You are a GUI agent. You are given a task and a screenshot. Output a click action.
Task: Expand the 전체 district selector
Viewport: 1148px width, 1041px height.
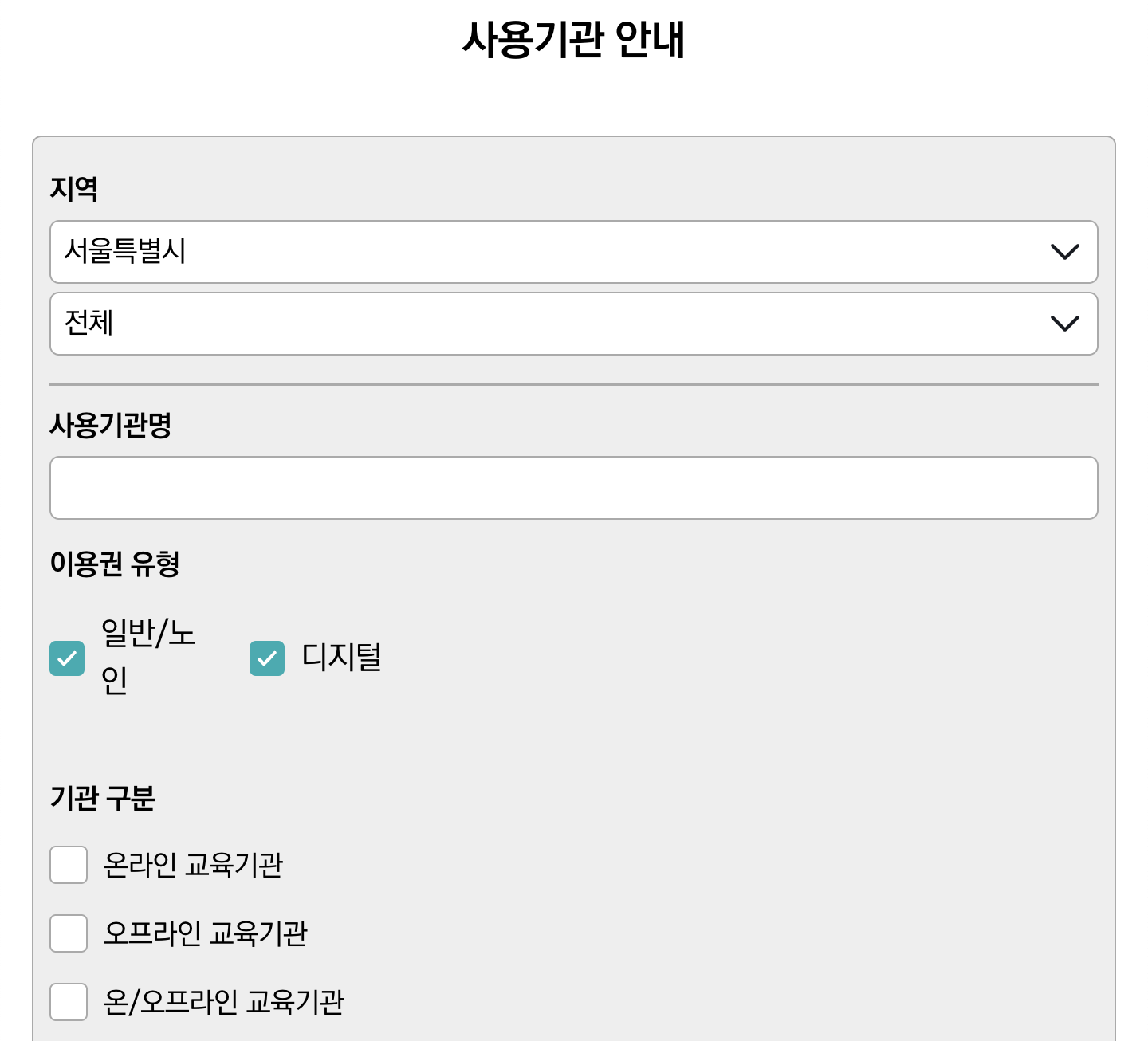tap(572, 324)
